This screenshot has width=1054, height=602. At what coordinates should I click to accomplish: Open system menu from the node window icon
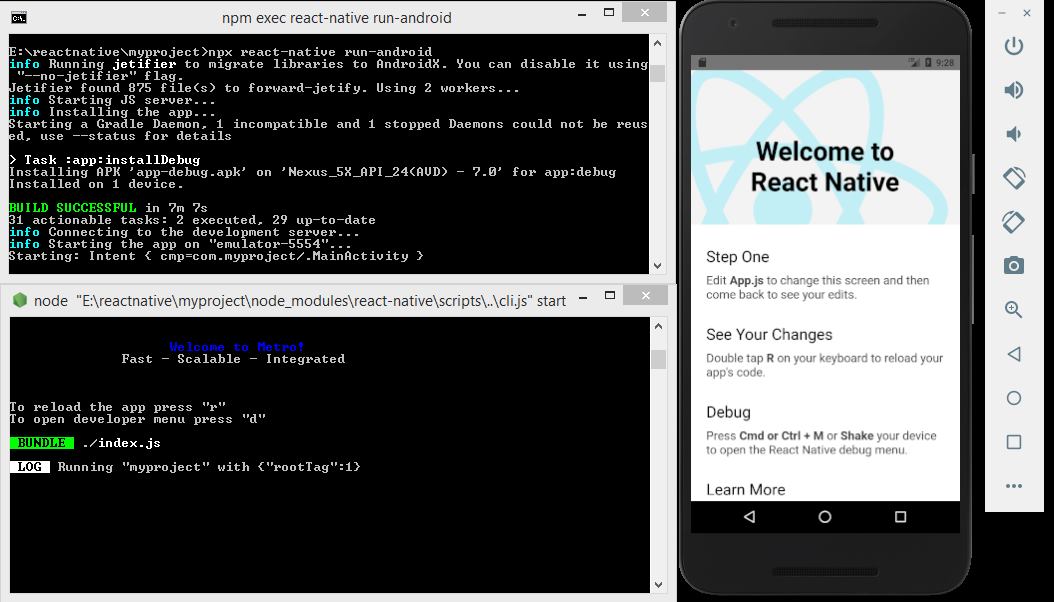pos(18,300)
